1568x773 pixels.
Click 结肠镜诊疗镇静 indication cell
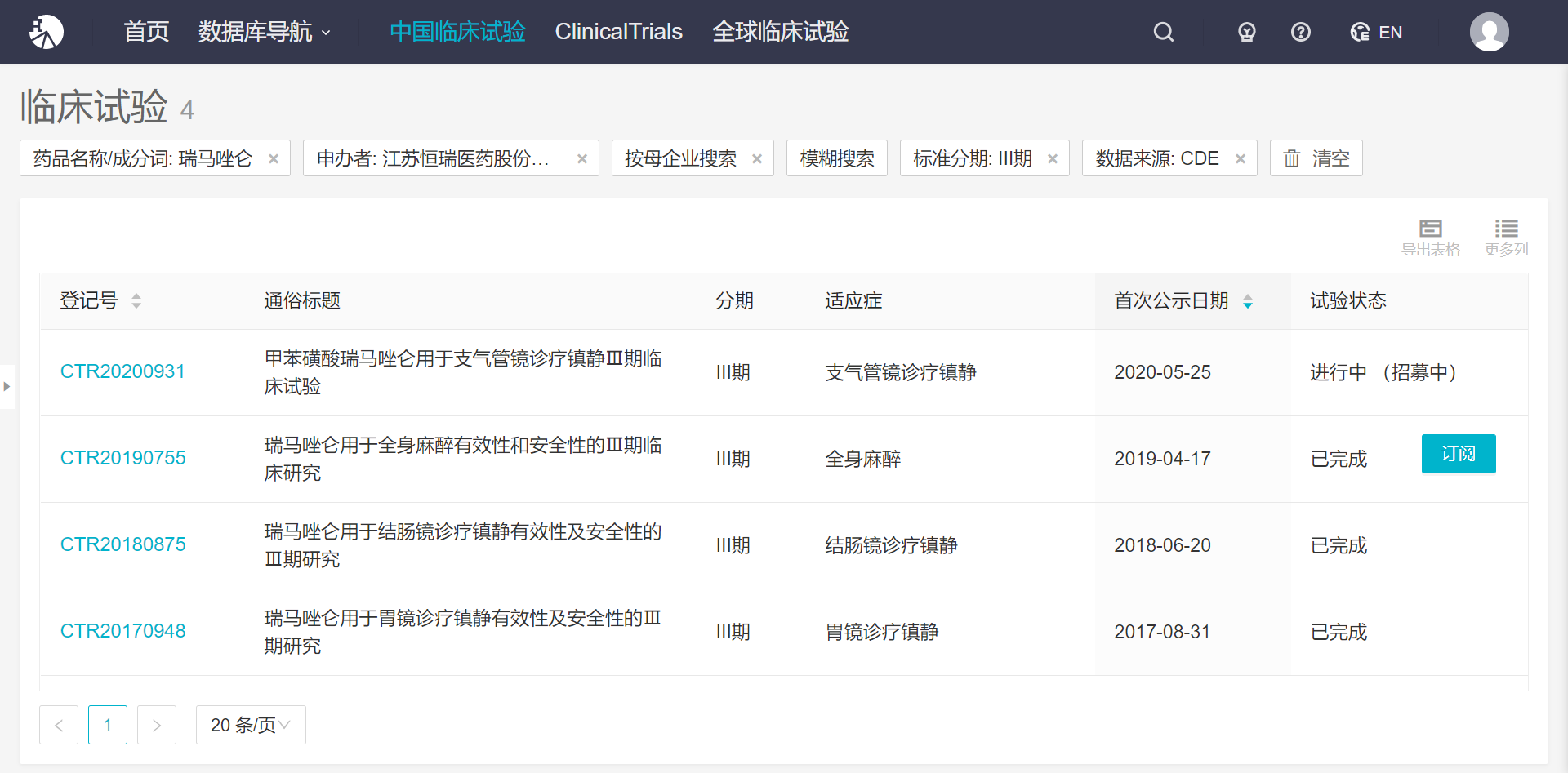click(x=892, y=545)
